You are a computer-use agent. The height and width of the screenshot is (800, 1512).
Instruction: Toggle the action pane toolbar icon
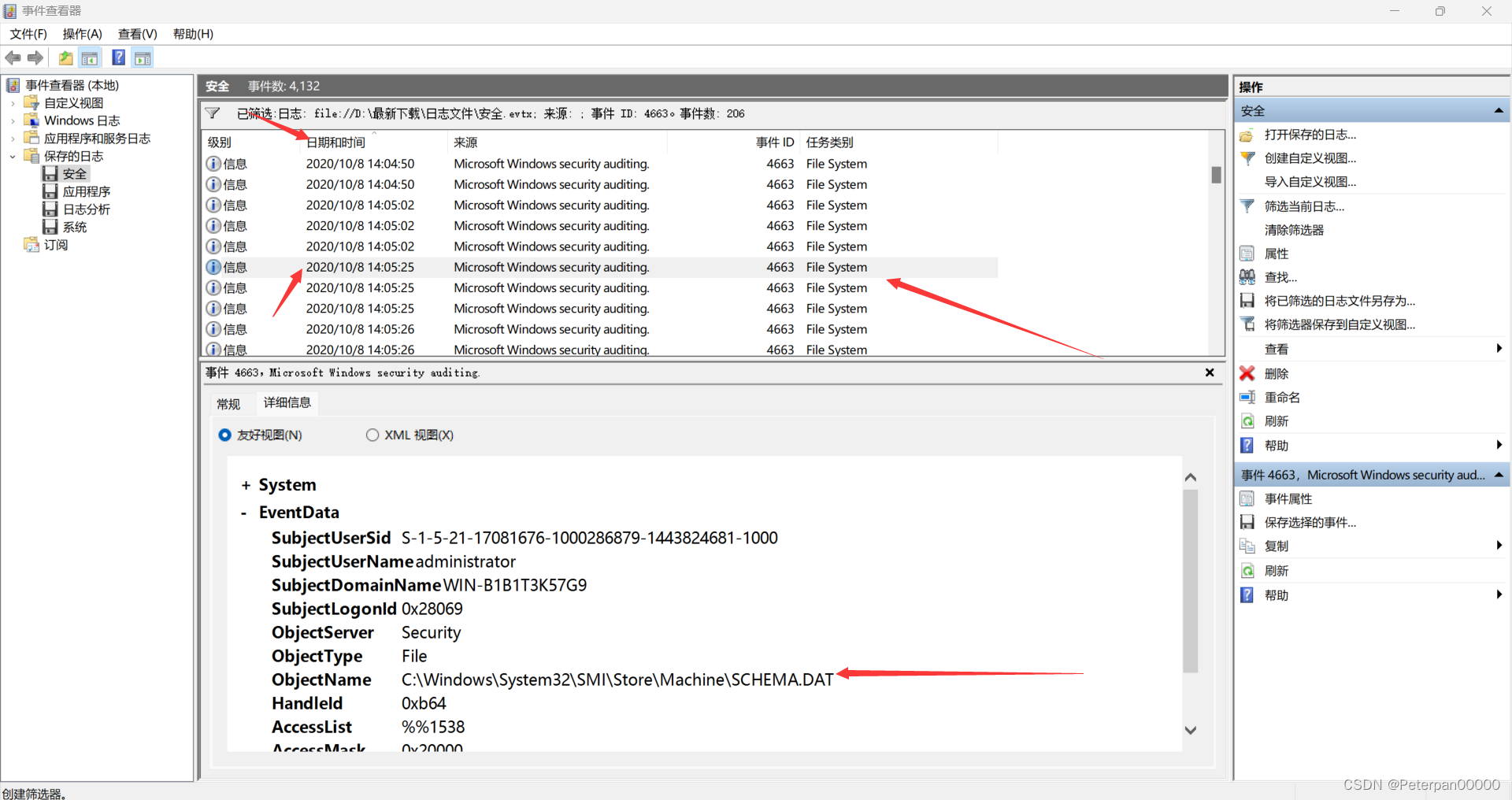pyautogui.click(x=143, y=57)
